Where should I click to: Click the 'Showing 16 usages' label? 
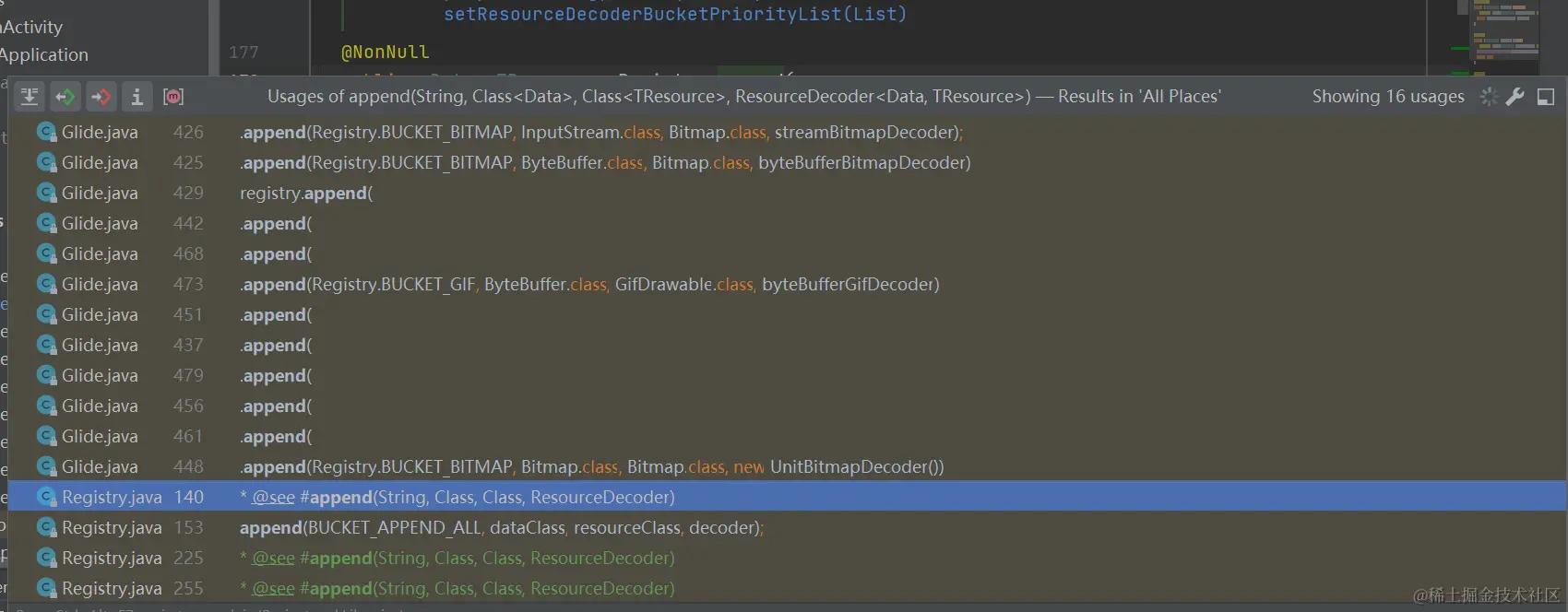pos(1388,97)
